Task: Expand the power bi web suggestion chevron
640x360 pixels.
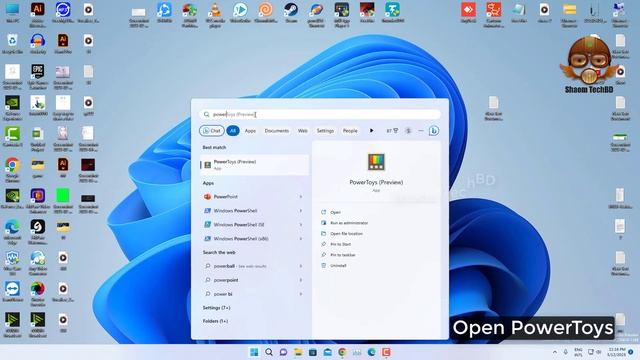Action: 301,294
